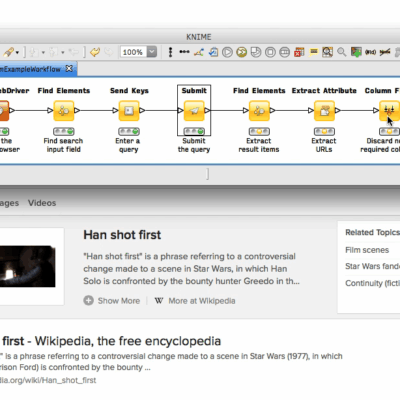Click the 'Submit the query' node label
The width and height of the screenshot is (400, 400).
coord(194,145)
